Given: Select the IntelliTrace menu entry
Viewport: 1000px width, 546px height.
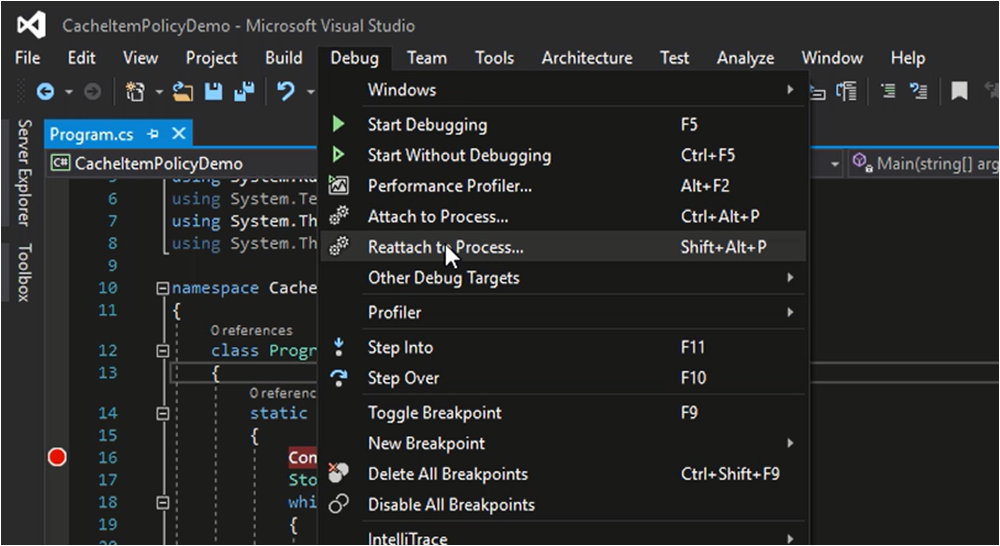Looking at the screenshot, I should coord(563,537).
